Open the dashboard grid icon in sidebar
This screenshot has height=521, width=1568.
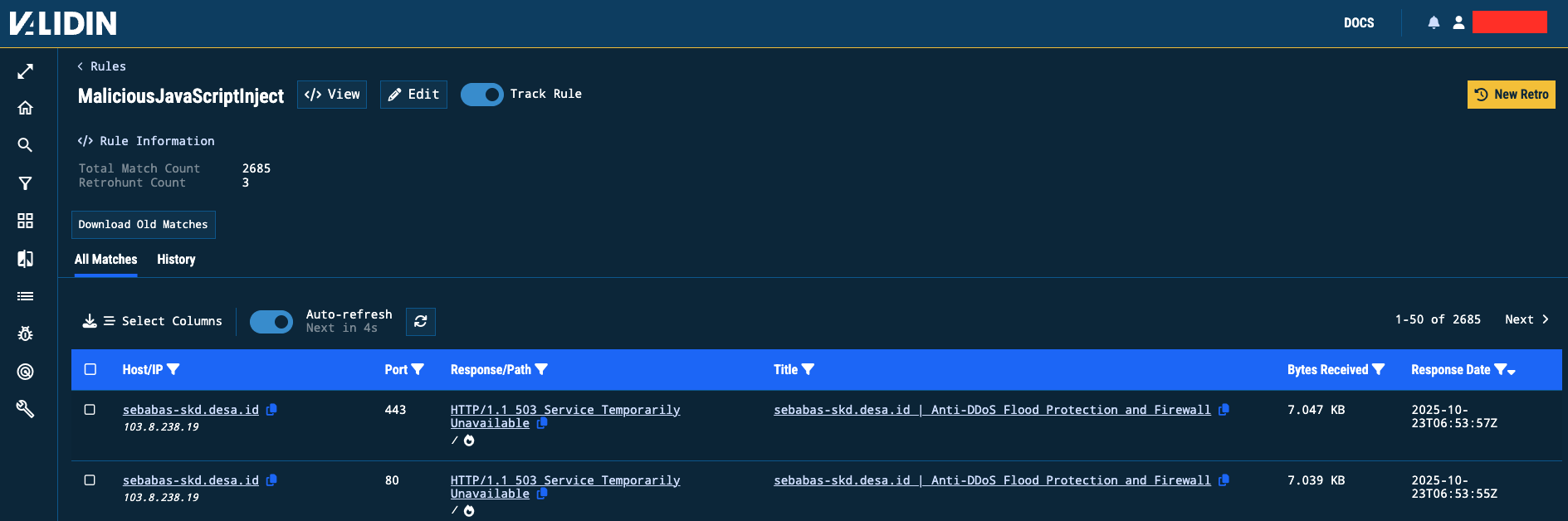[x=26, y=221]
